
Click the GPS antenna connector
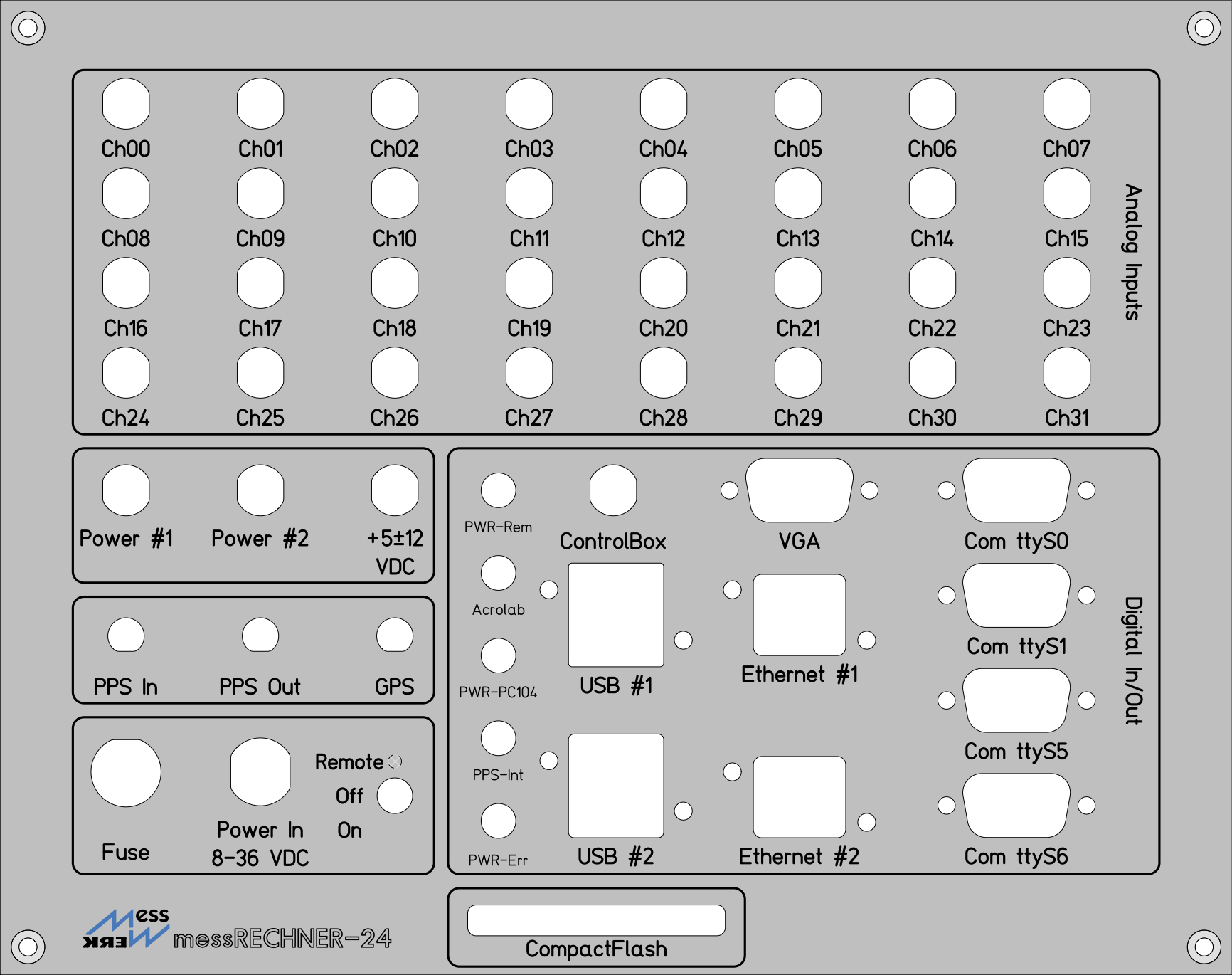point(395,636)
